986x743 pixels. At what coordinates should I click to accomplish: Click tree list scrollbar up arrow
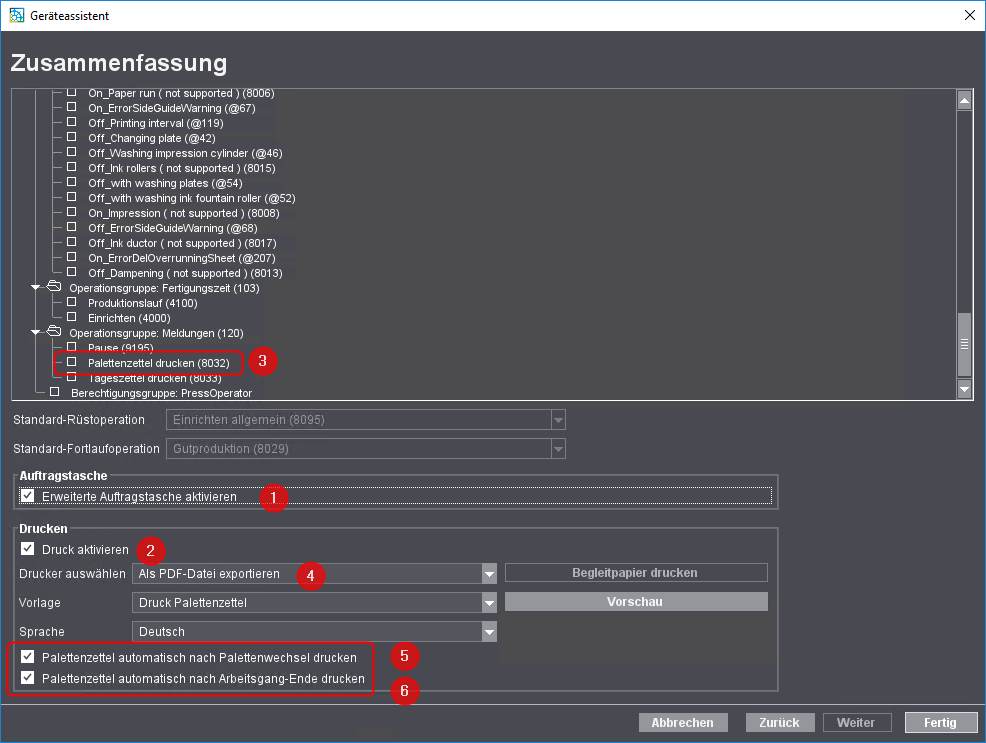[x=964, y=100]
